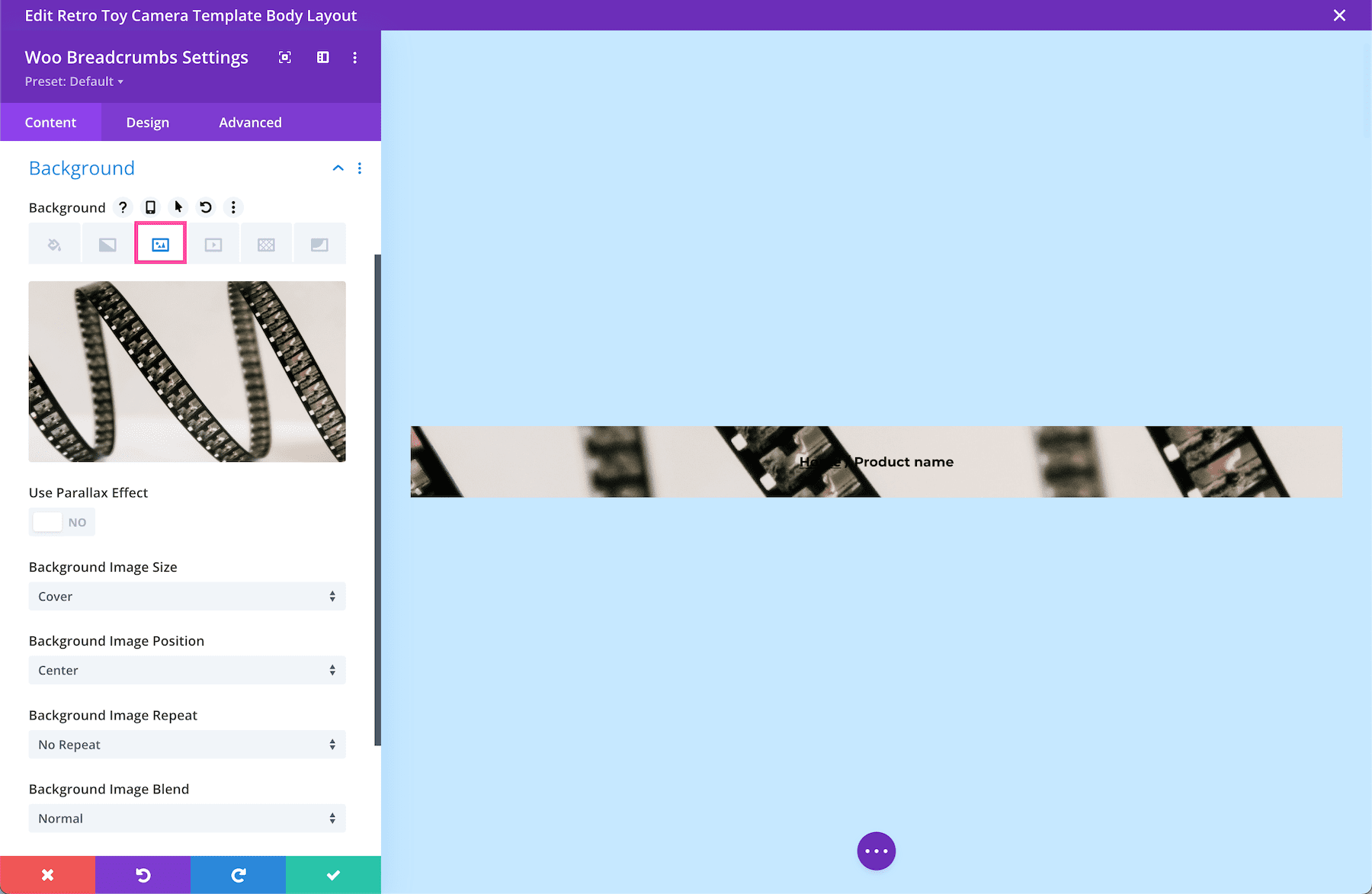
Task: Save changes with the green checkmark button
Action: (x=333, y=874)
